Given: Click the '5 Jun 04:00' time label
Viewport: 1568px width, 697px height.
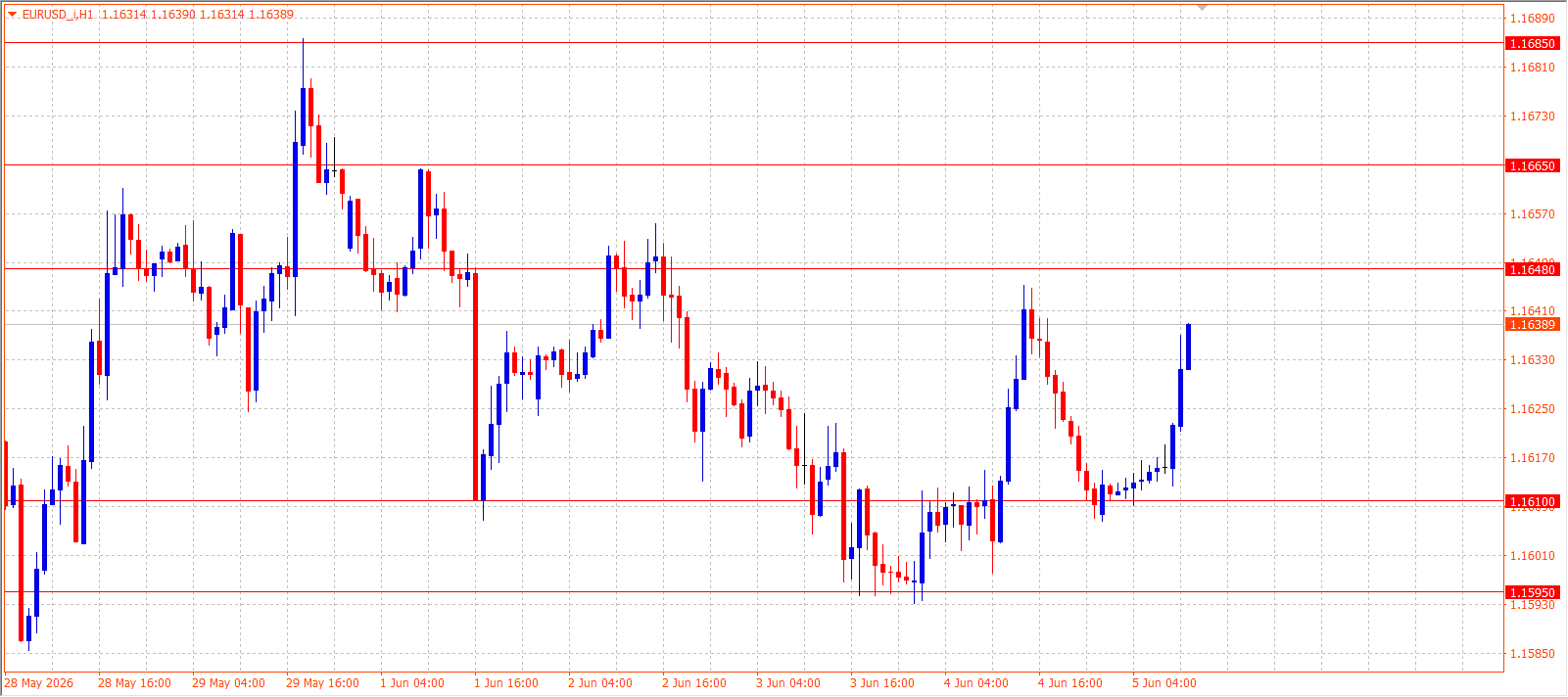Looking at the screenshot, I should point(1164,683).
